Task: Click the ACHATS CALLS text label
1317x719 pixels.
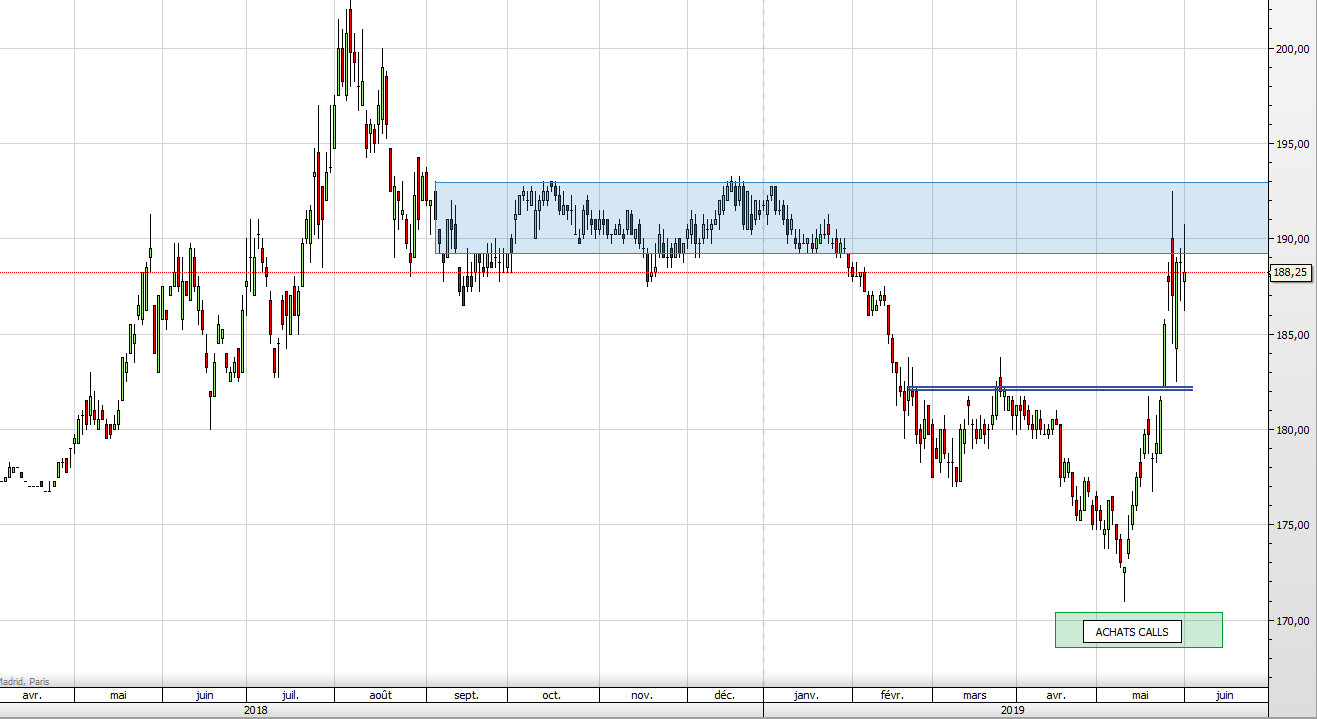Action: (1132, 632)
